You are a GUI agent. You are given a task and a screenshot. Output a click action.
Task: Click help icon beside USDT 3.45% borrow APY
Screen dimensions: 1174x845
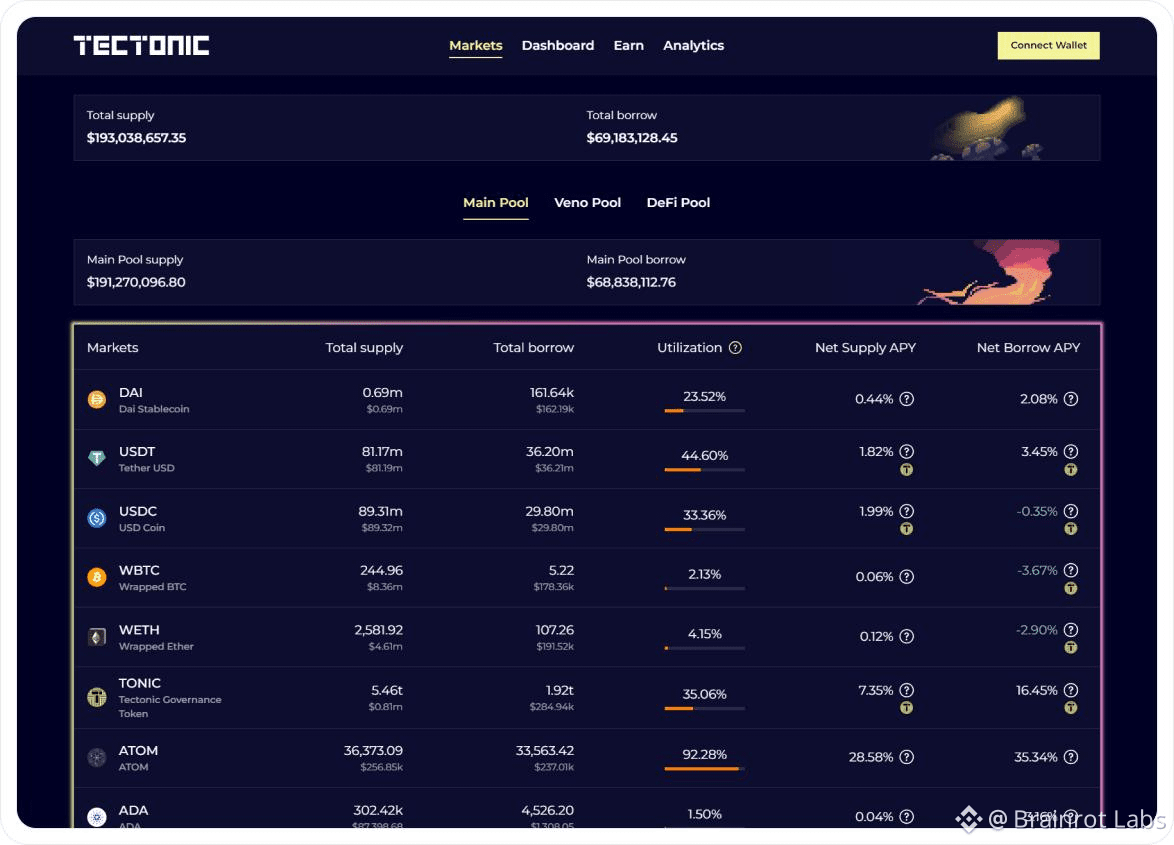[x=1071, y=451]
